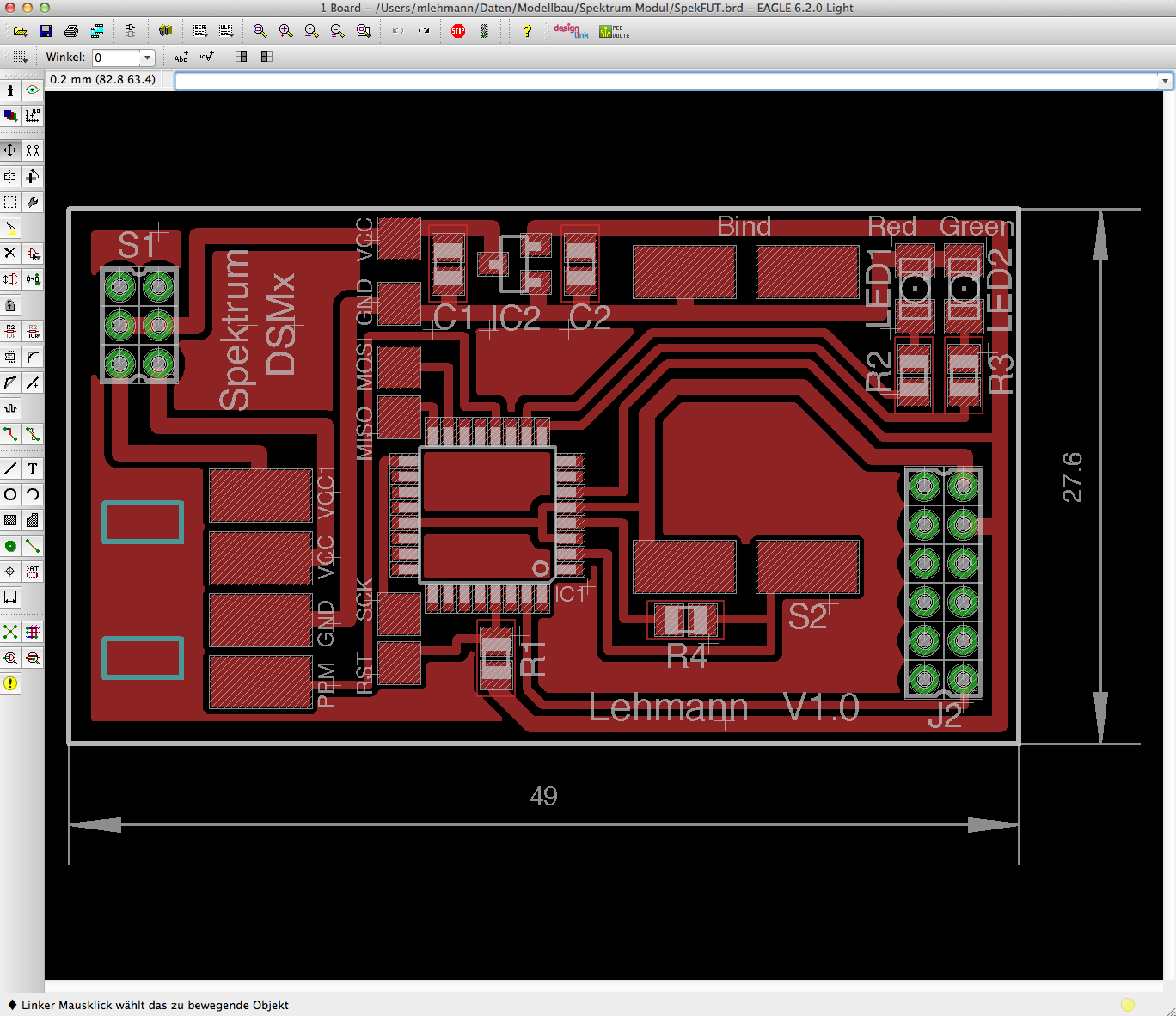This screenshot has width=1176, height=1016.
Task: Select the Rotate tool
Action: (x=33, y=175)
